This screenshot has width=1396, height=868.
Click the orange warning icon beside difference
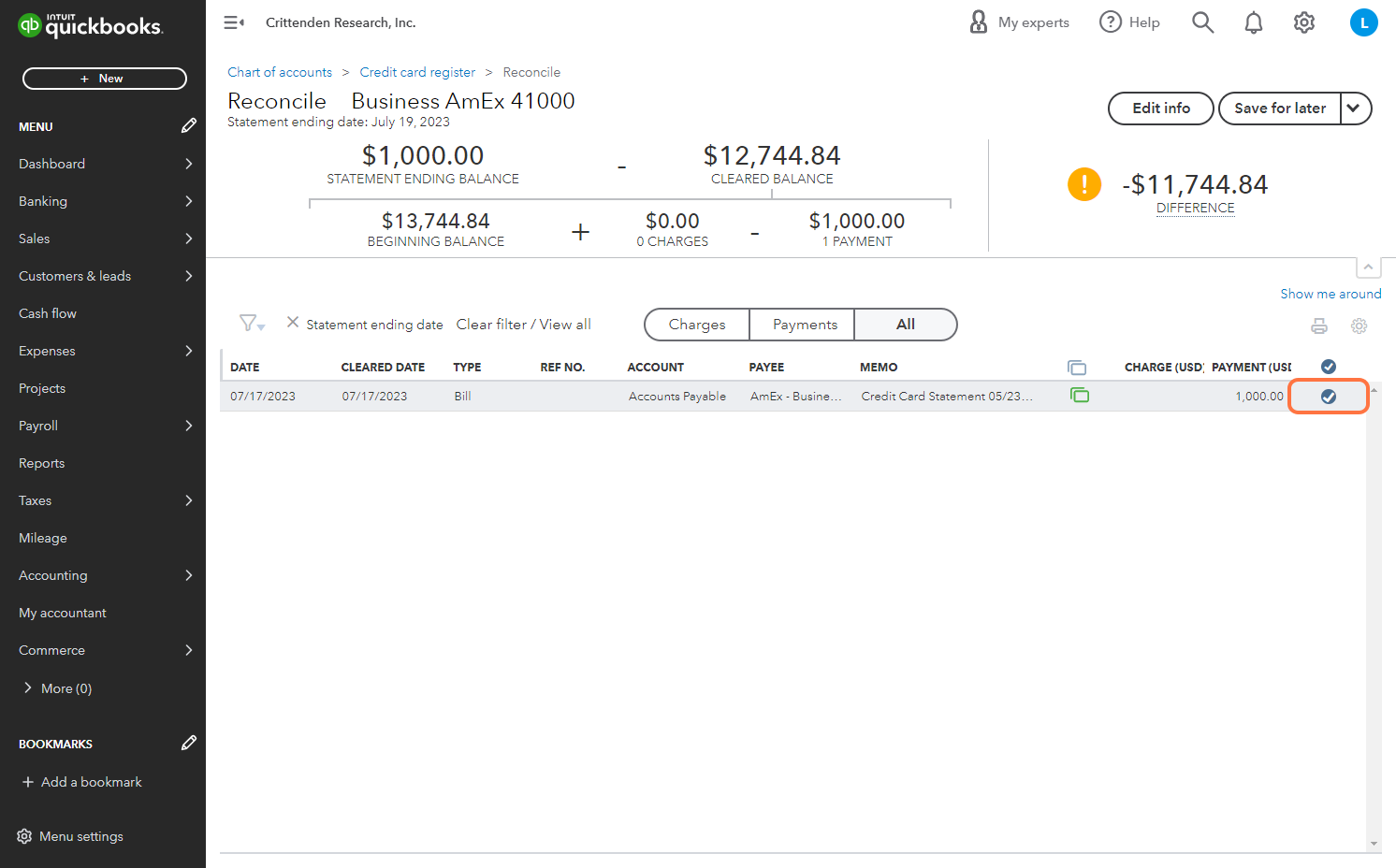pos(1084,184)
